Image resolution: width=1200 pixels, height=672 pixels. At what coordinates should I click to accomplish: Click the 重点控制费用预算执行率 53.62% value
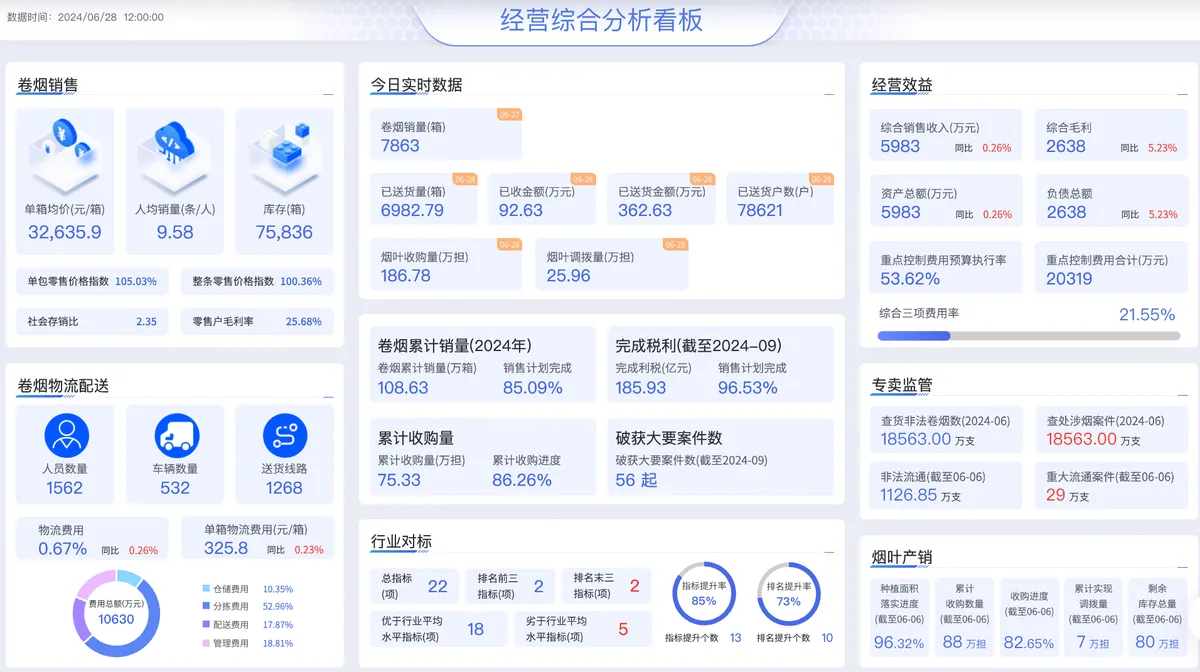click(x=910, y=279)
